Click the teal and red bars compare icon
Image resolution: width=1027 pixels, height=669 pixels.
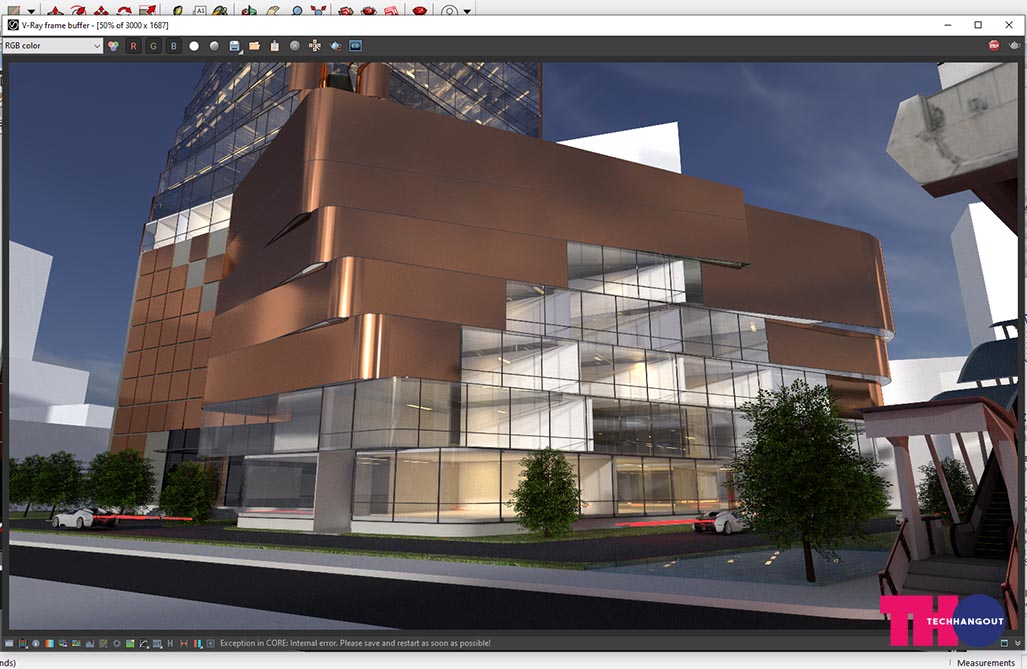(x=198, y=643)
